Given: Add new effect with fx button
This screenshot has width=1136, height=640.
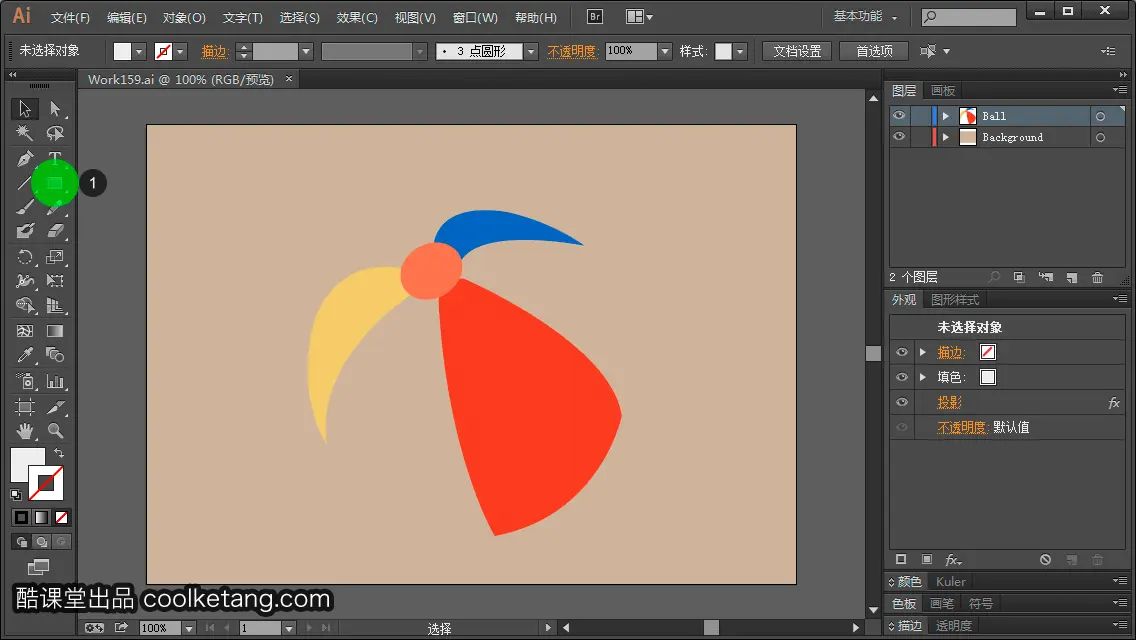Looking at the screenshot, I should [953, 560].
